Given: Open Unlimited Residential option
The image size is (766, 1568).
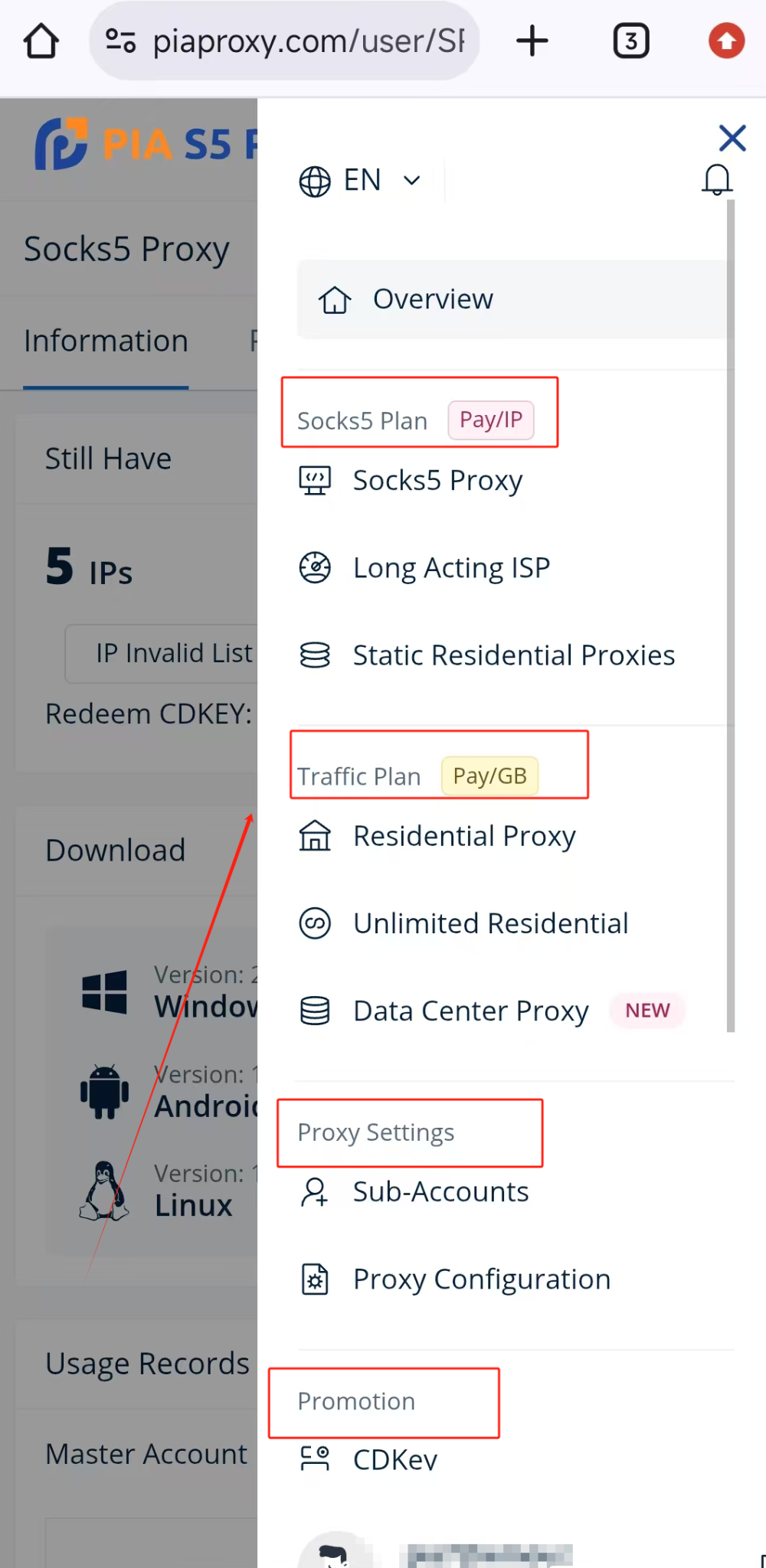Looking at the screenshot, I should point(490,923).
